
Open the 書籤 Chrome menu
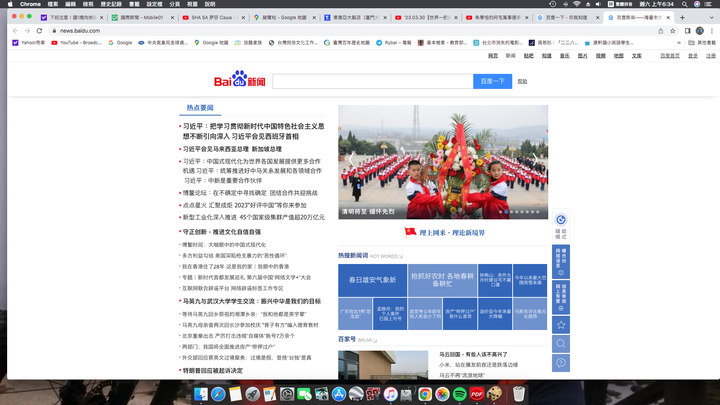pyautogui.click(x=134, y=4)
